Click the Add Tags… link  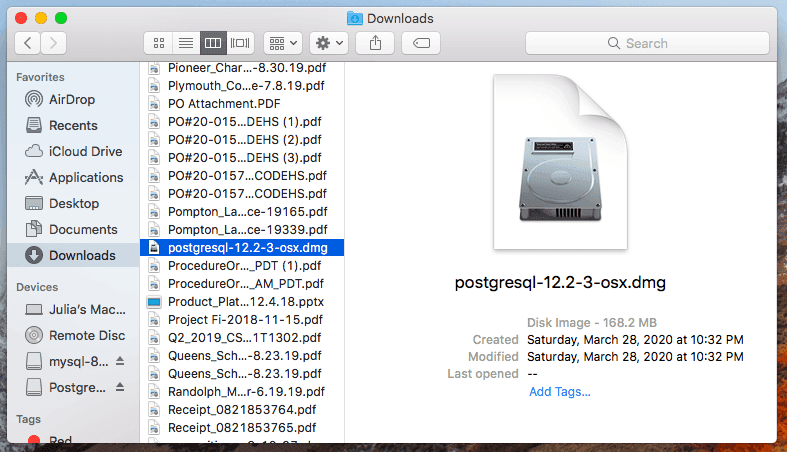[559, 391]
